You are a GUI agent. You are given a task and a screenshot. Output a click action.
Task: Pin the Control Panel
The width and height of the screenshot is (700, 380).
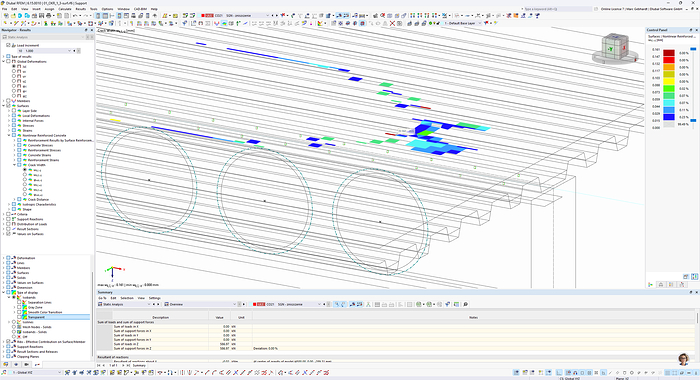(691, 30)
